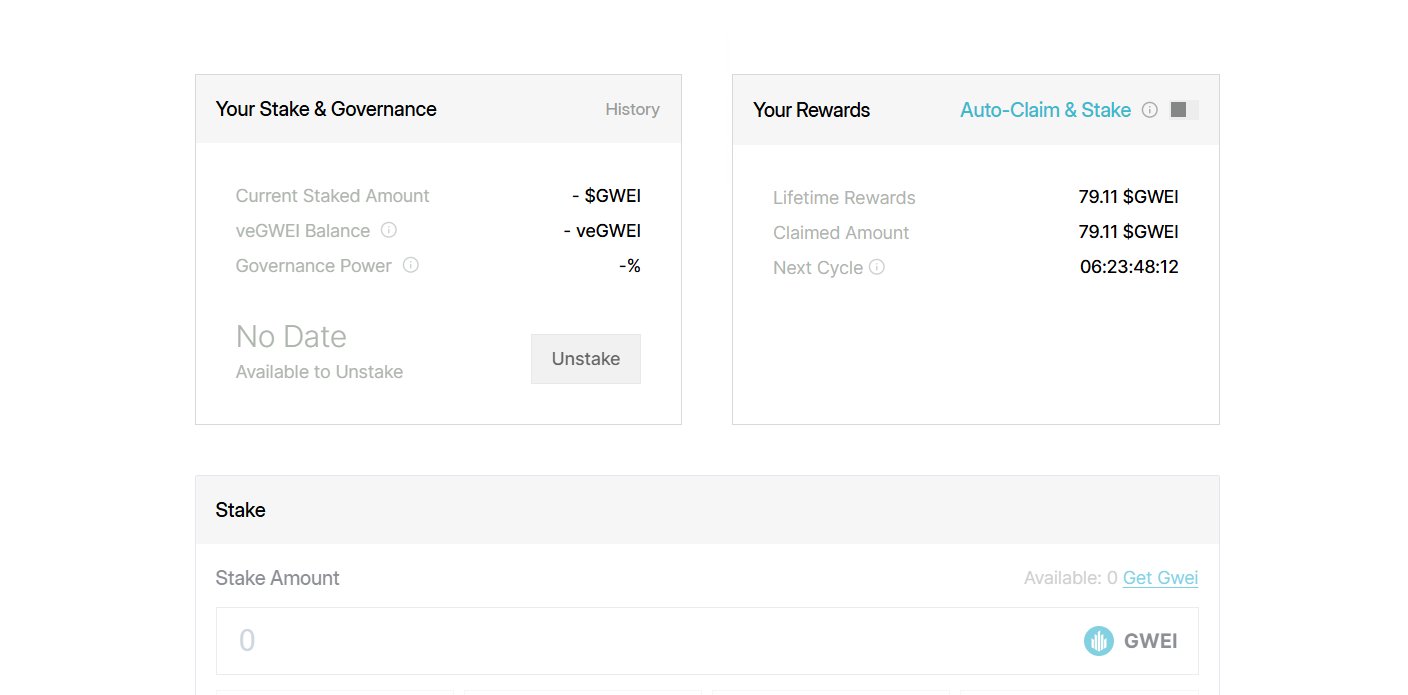Click the Lifetime Rewards 79.11 $GWEI value
Screen dimensions: 1408x695
point(1128,197)
